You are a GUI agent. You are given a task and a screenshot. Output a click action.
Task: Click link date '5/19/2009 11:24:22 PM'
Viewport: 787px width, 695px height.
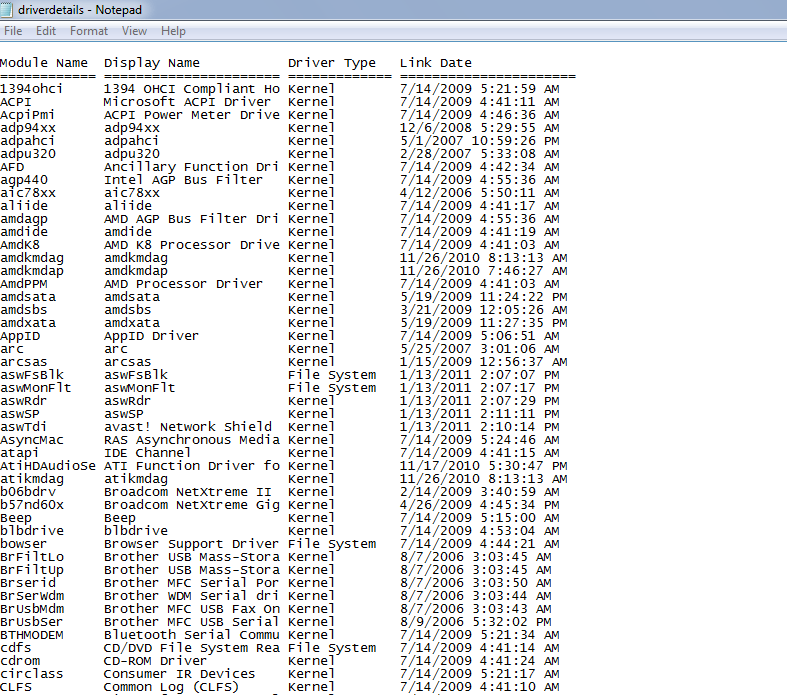pos(483,298)
